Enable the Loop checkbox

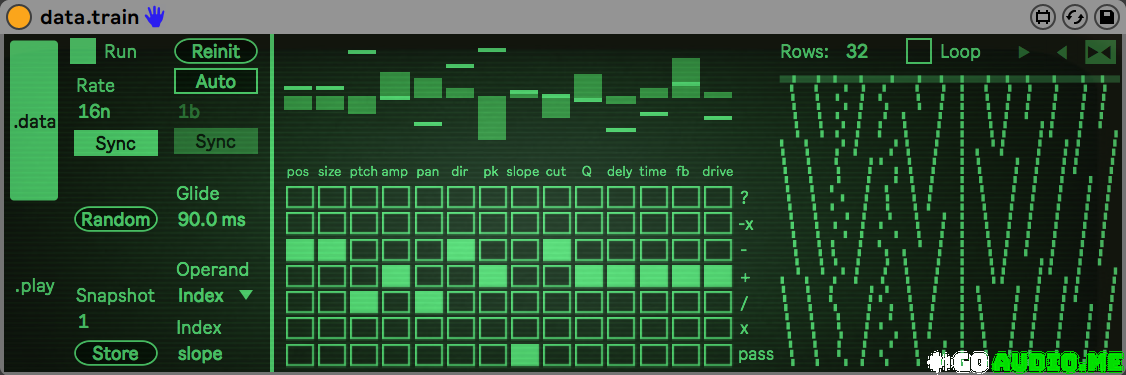[x=918, y=52]
